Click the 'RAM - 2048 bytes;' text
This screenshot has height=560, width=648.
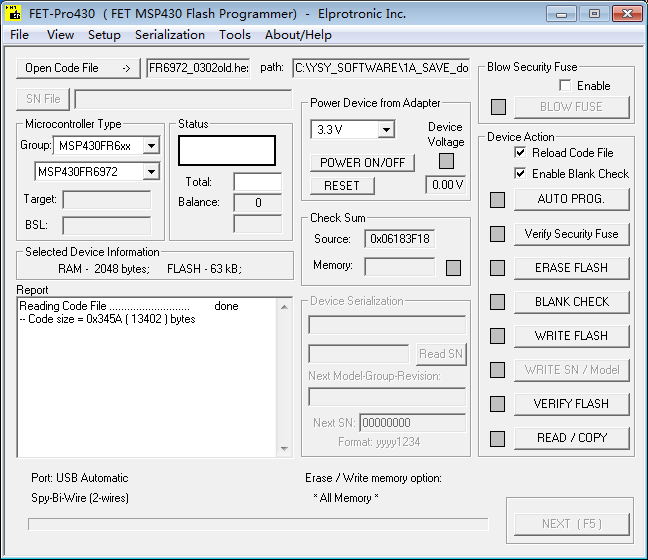coord(104,269)
